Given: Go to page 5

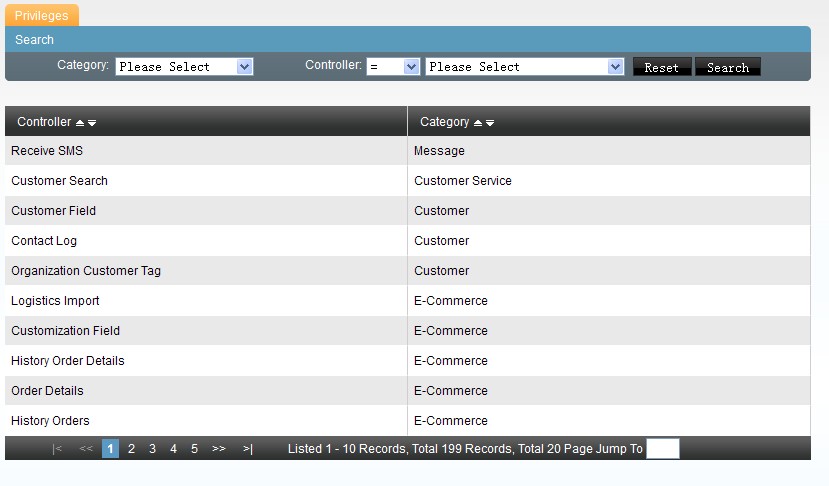Looking at the screenshot, I should (x=194, y=449).
